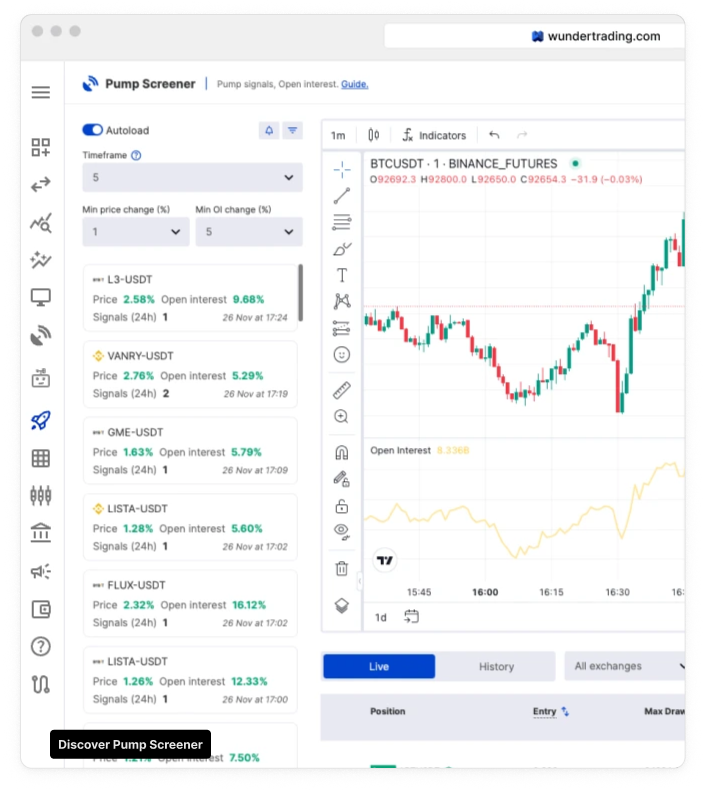The image size is (704, 791).
Task: Open the chart search sidebar icon
Action: pyautogui.click(x=41, y=222)
